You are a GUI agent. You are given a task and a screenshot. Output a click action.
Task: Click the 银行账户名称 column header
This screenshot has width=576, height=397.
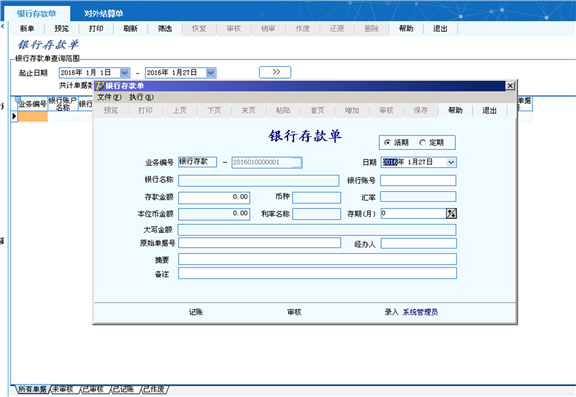(x=63, y=104)
